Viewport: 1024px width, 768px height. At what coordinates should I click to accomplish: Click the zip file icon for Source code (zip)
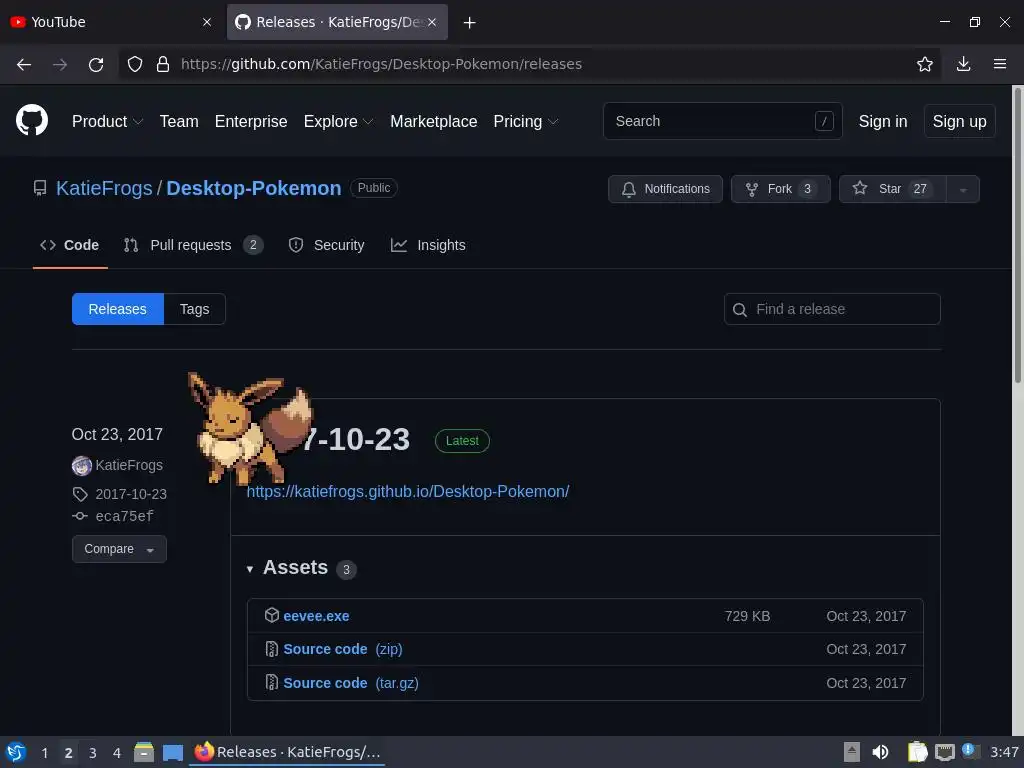click(x=272, y=648)
